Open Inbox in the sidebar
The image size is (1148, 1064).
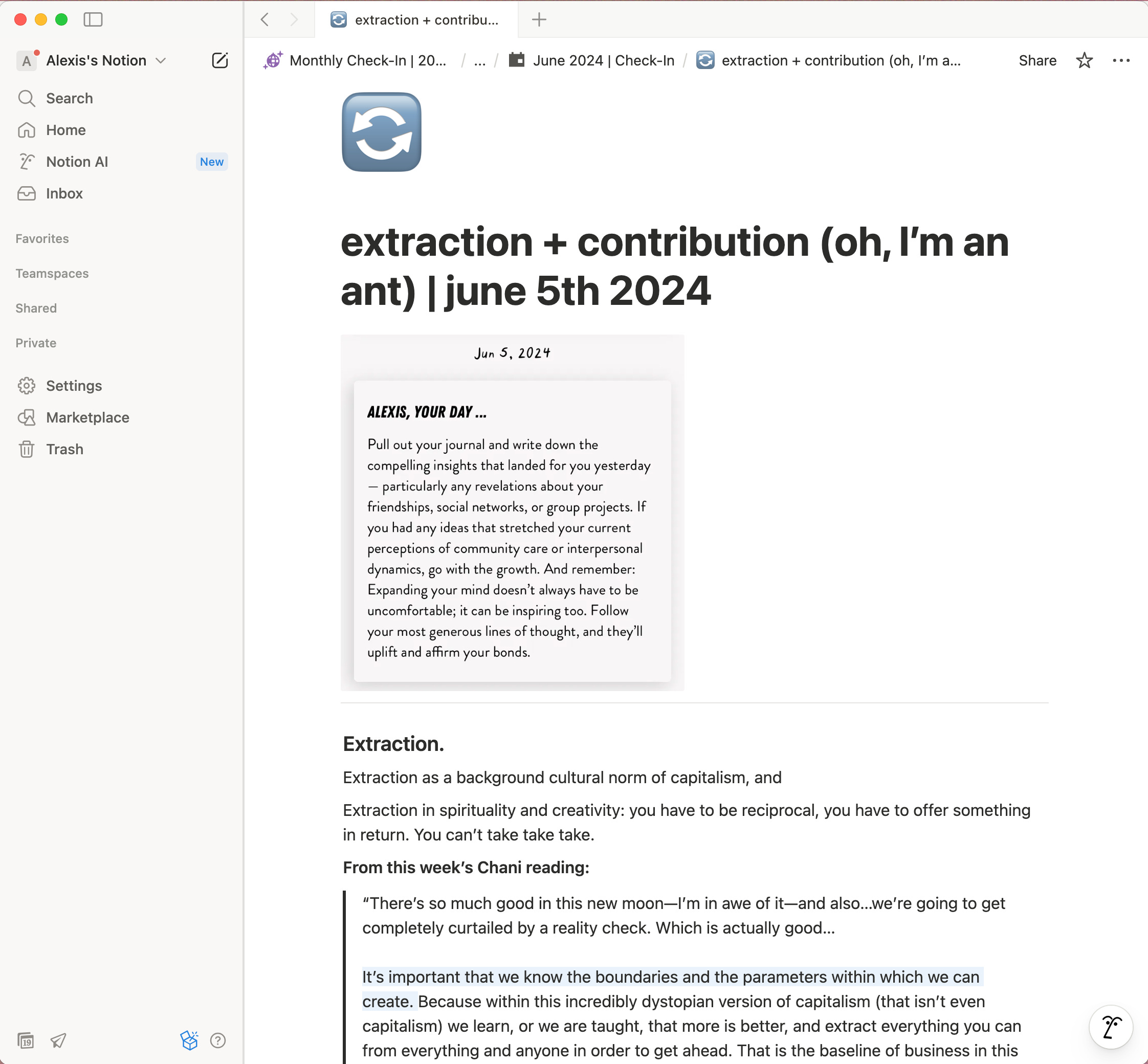coord(64,193)
